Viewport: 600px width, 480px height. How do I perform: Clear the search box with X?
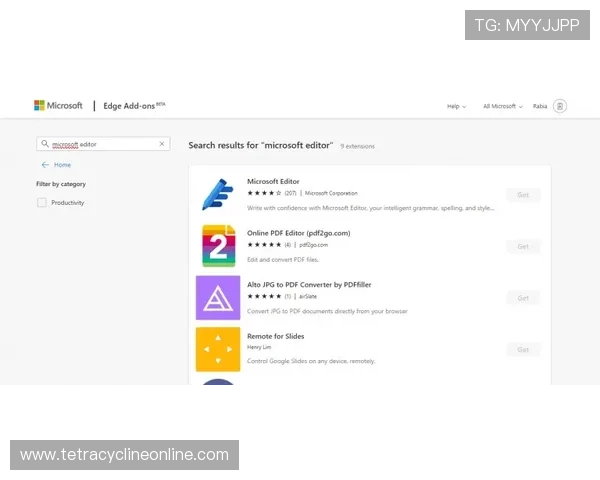162,144
